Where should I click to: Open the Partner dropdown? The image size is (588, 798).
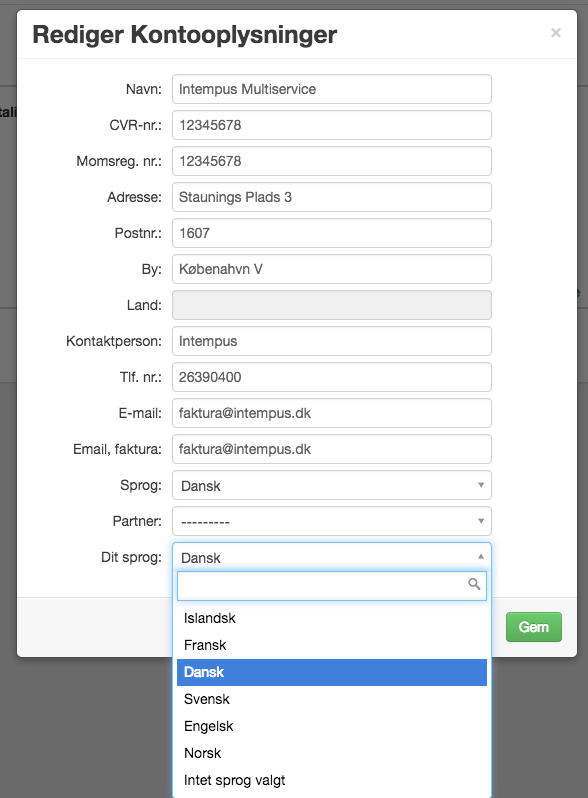332,521
